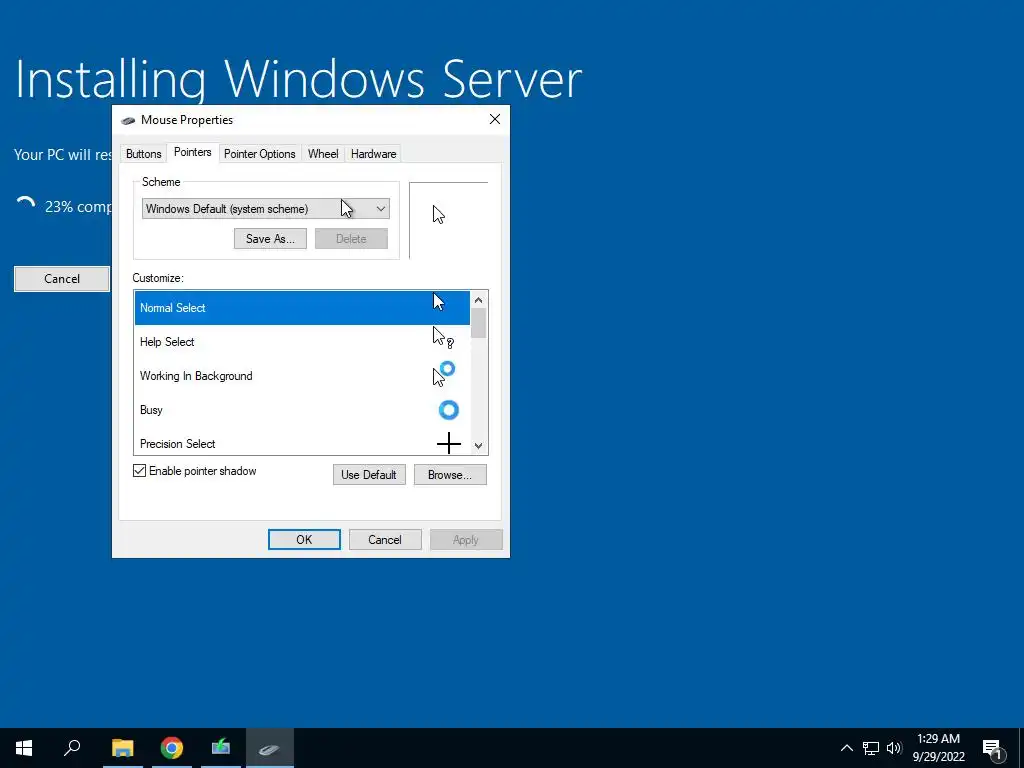Image resolution: width=1024 pixels, height=768 pixels.
Task: Switch to the Buttons tab
Action: 143,154
